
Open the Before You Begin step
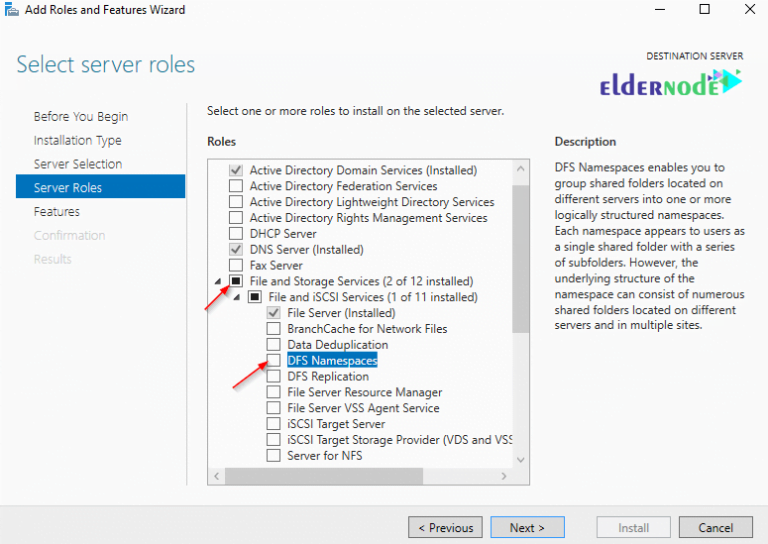(81, 117)
